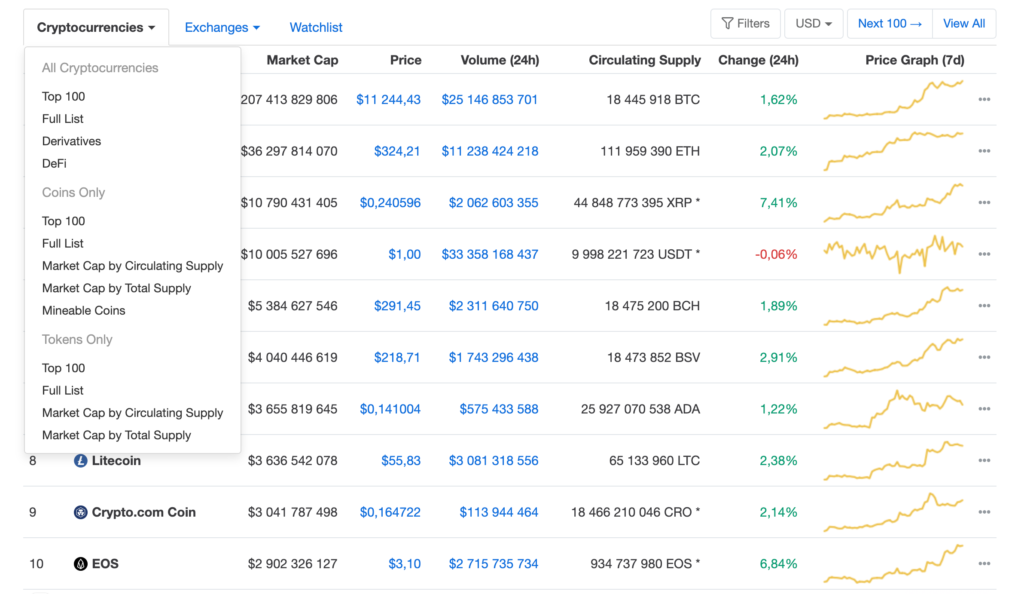Open options menu for the XRP row
1024x594 pixels.
click(x=984, y=202)
